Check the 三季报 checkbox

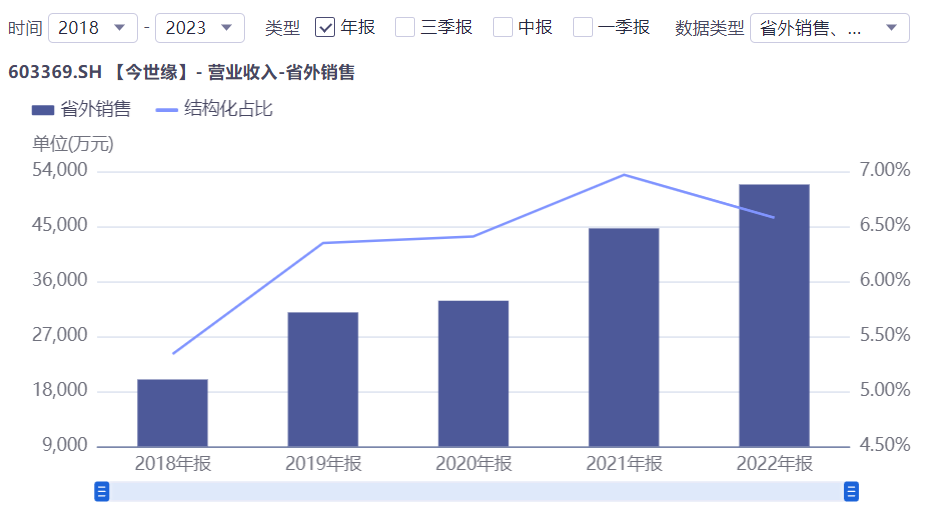pos(405,27)
